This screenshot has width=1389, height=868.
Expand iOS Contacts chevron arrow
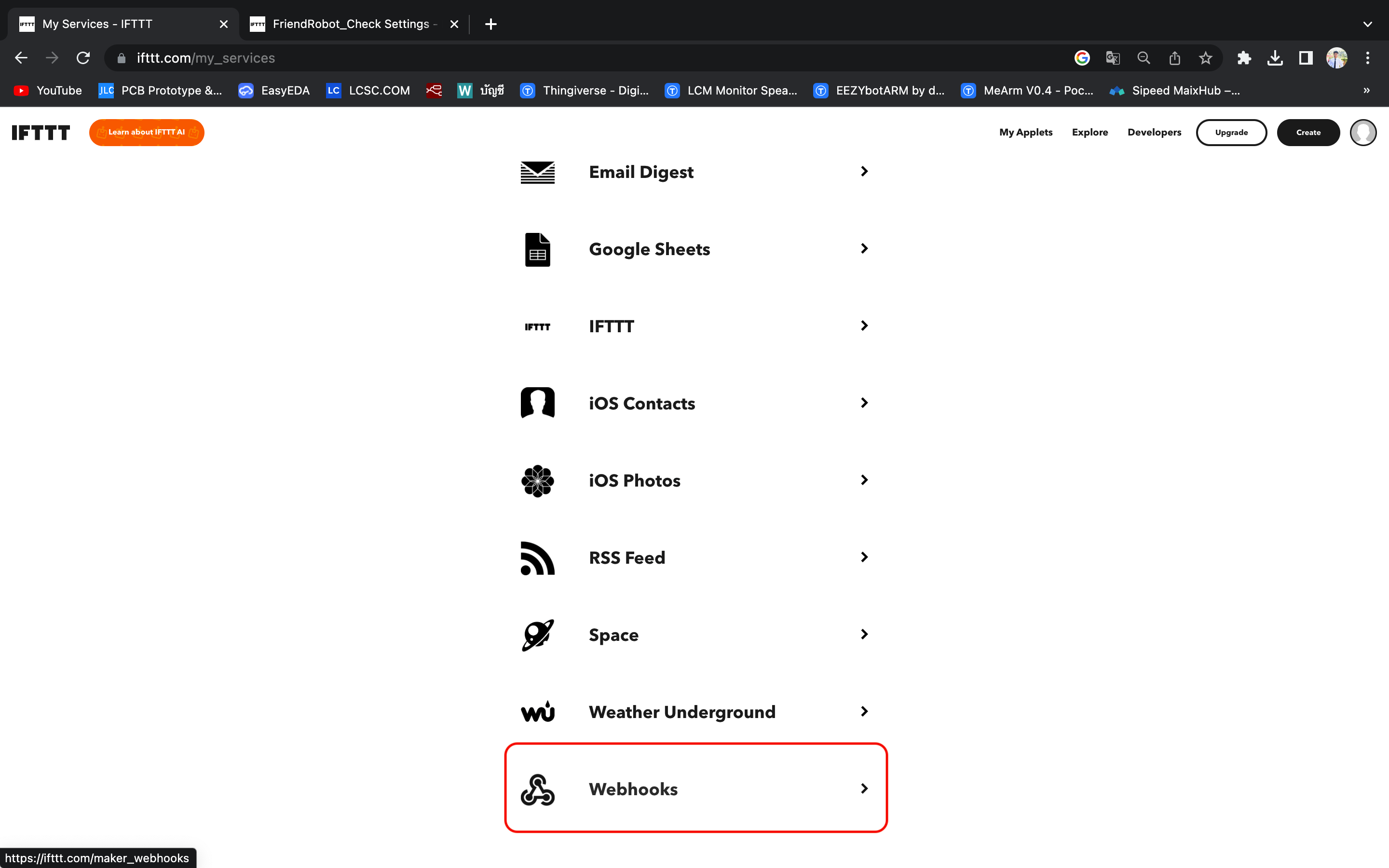864,403
